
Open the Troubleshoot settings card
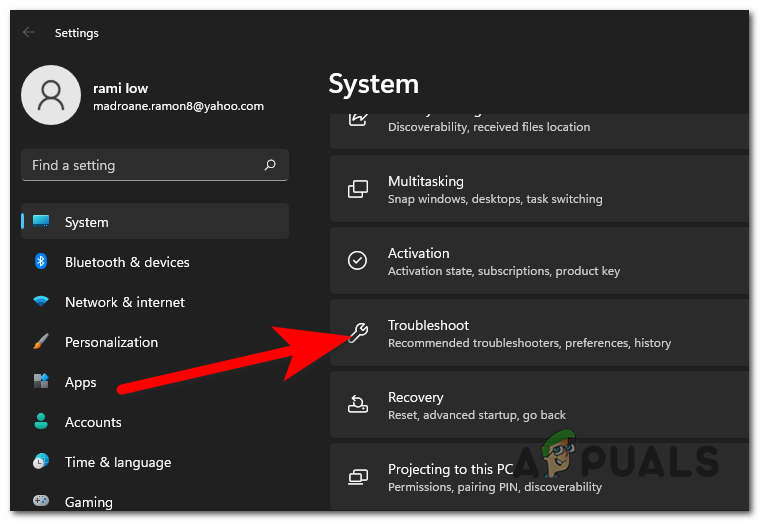click(539, 332)
